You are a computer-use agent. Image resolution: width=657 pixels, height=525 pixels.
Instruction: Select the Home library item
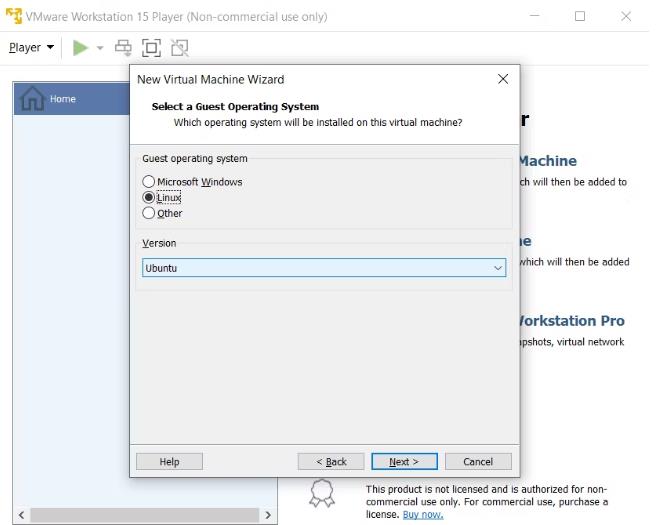click(72, 99)
